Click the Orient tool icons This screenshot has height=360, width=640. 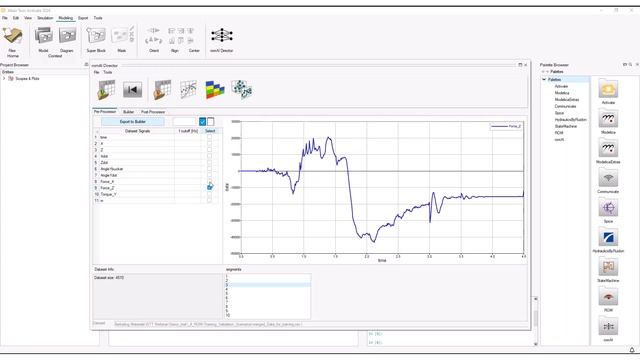154,36
